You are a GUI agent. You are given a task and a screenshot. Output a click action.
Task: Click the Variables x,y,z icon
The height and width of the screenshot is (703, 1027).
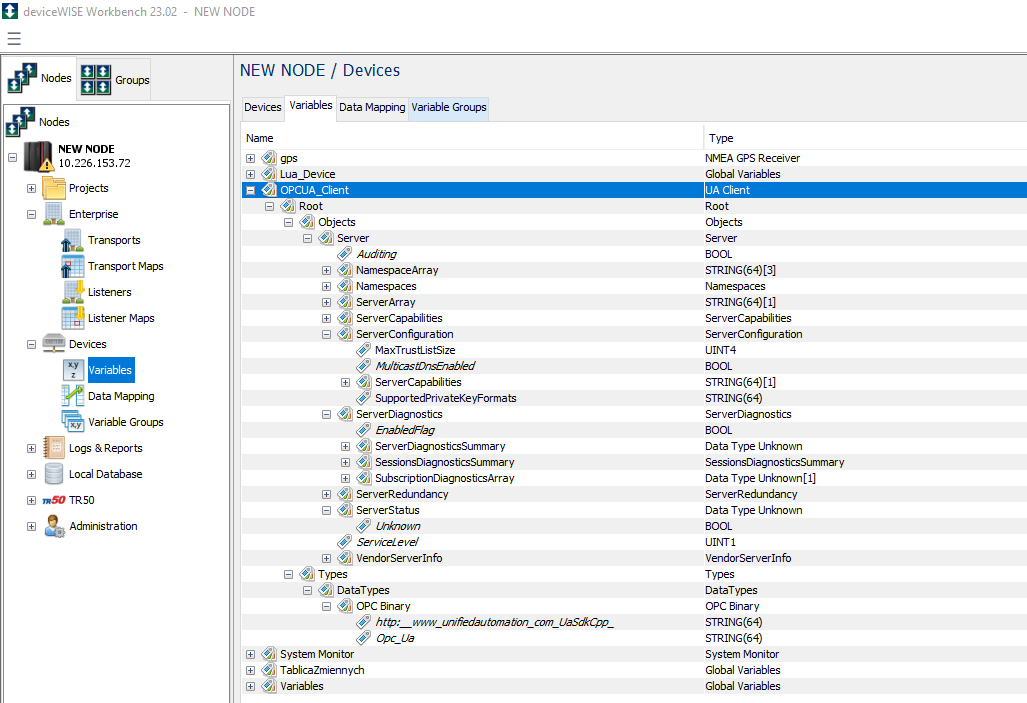(73, 370)
